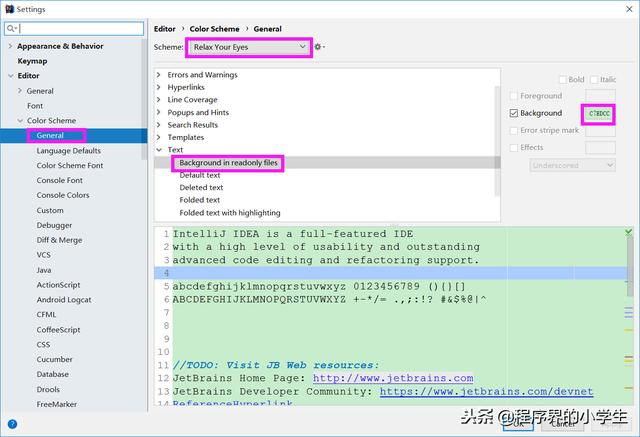Open Console Font page
This screenshot has height=437, width=640.
(60, 180)
